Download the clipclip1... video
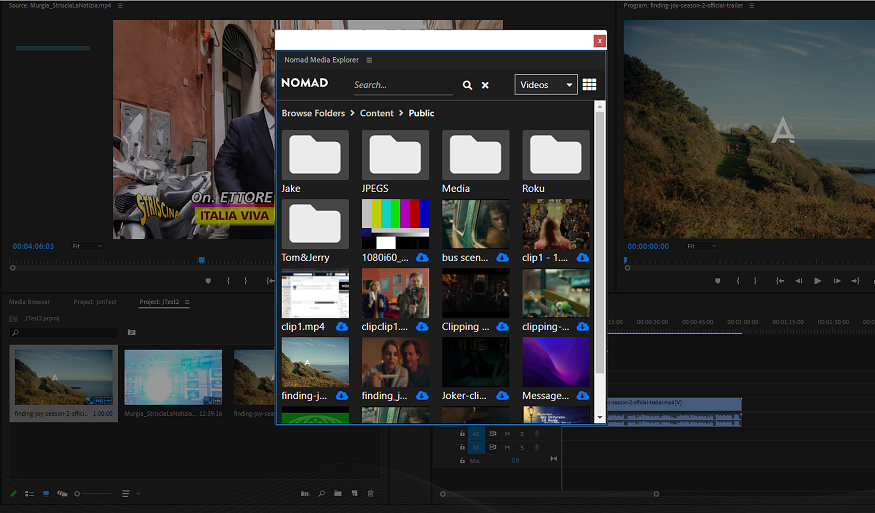875x513 pixels. 422,327
